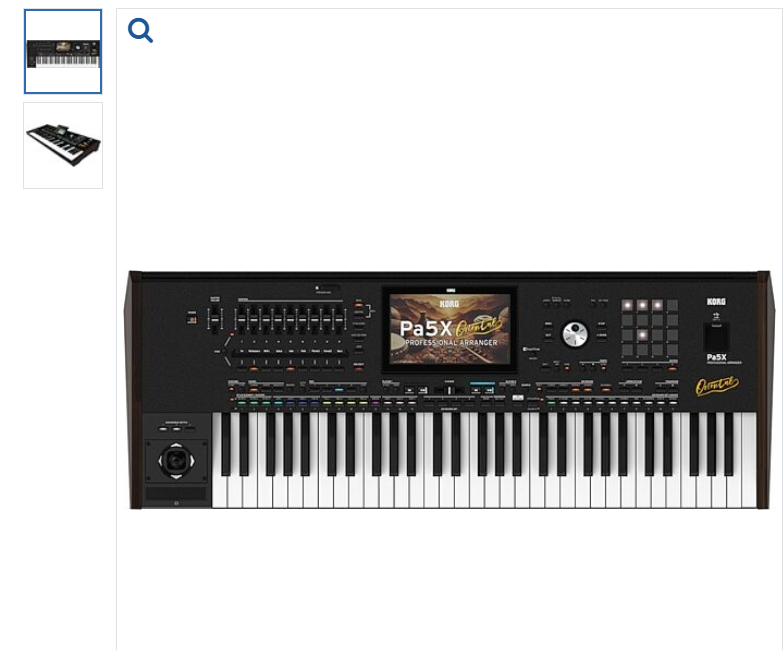Screen dimensions: 784x650
Task: Click the top-left lit pad in the pad grid
Action: 627,305
